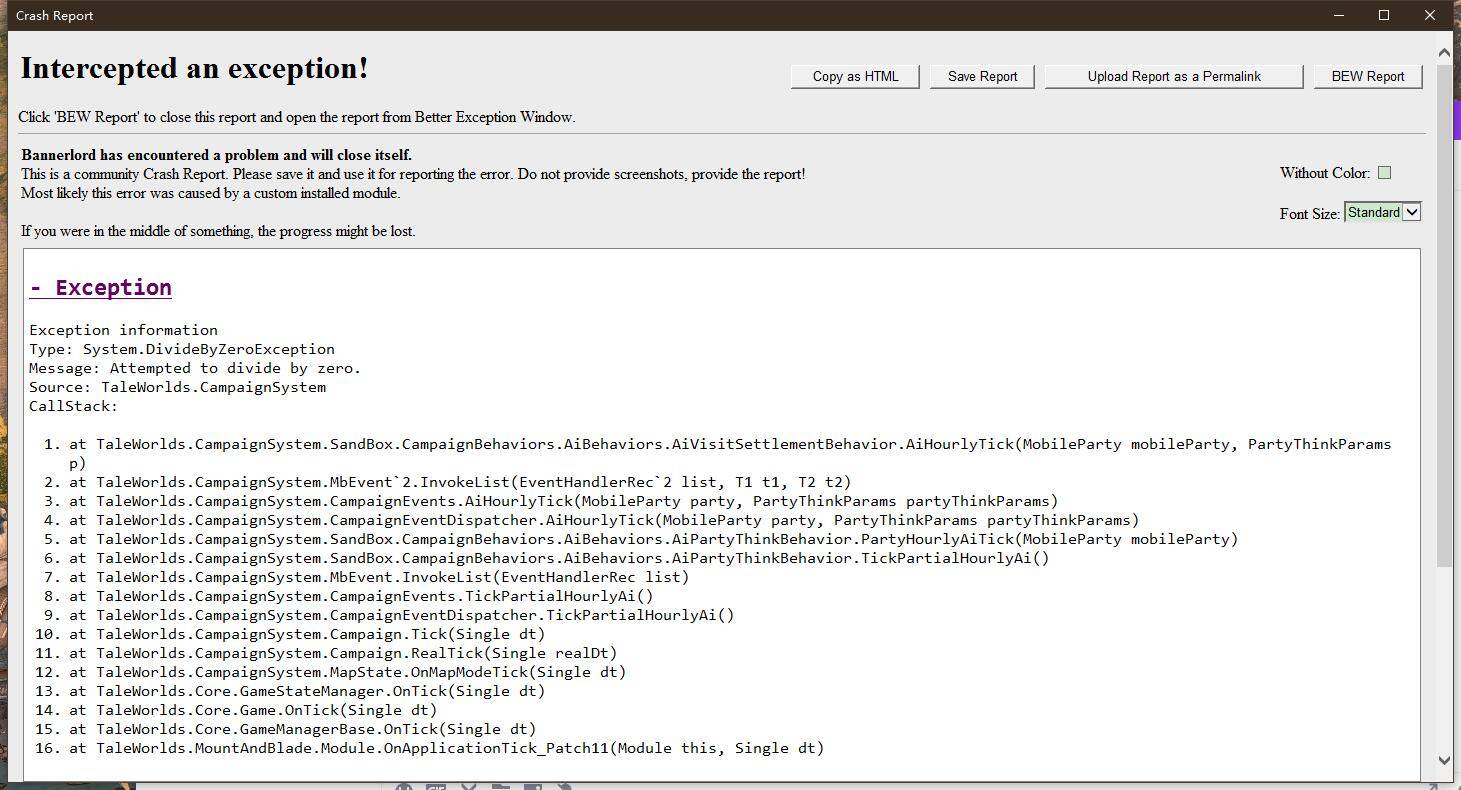Click the vertical scrollbar's up arrow
Screen dimensions: 1461x790
(1443, 53)
